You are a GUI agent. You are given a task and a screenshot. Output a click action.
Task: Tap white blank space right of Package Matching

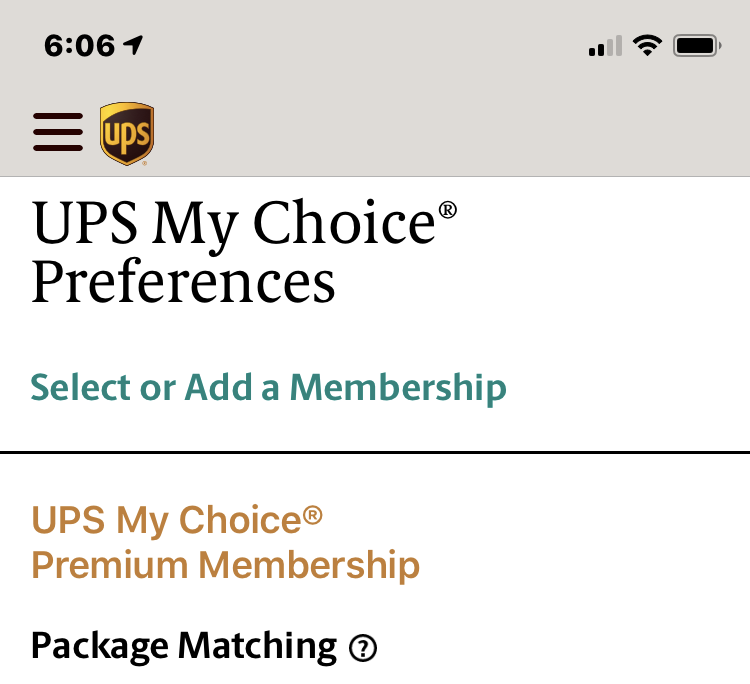[x=560, y=646]
